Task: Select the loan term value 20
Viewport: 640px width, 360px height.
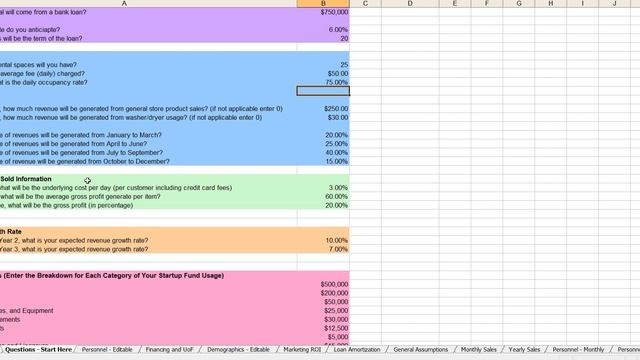Action: [323, 38]
